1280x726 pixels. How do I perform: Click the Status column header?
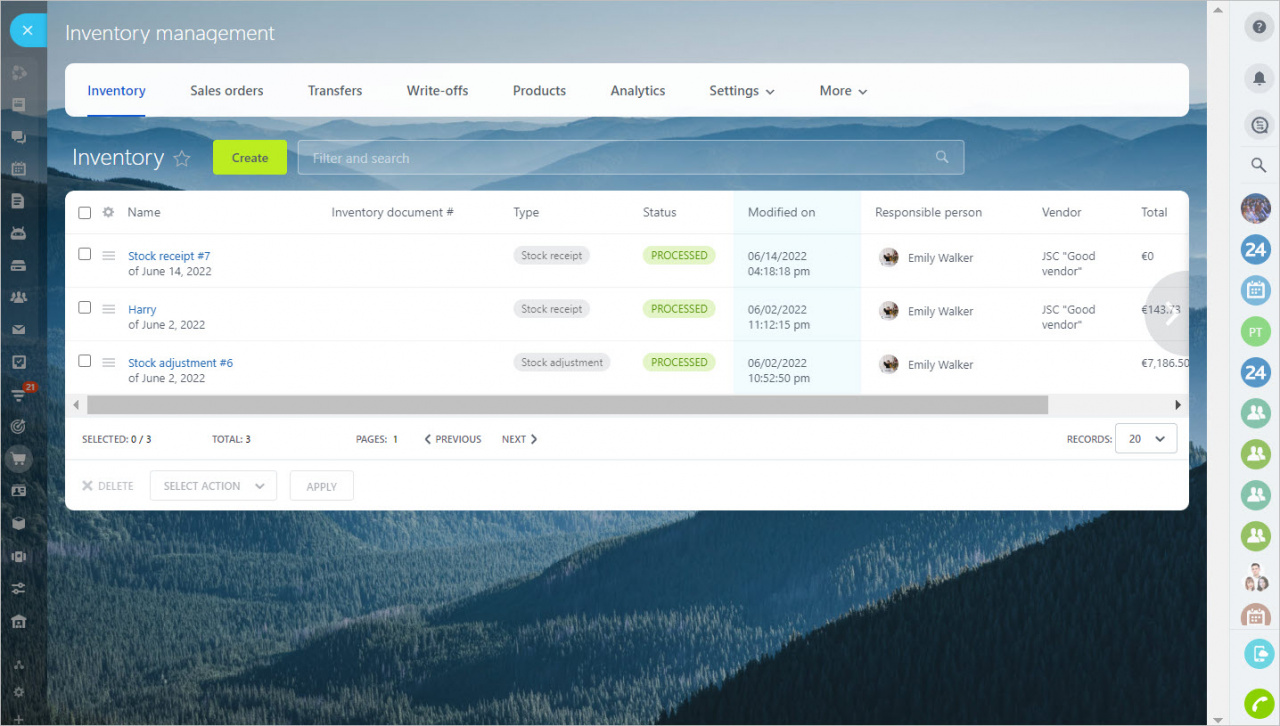coord(659,212)
